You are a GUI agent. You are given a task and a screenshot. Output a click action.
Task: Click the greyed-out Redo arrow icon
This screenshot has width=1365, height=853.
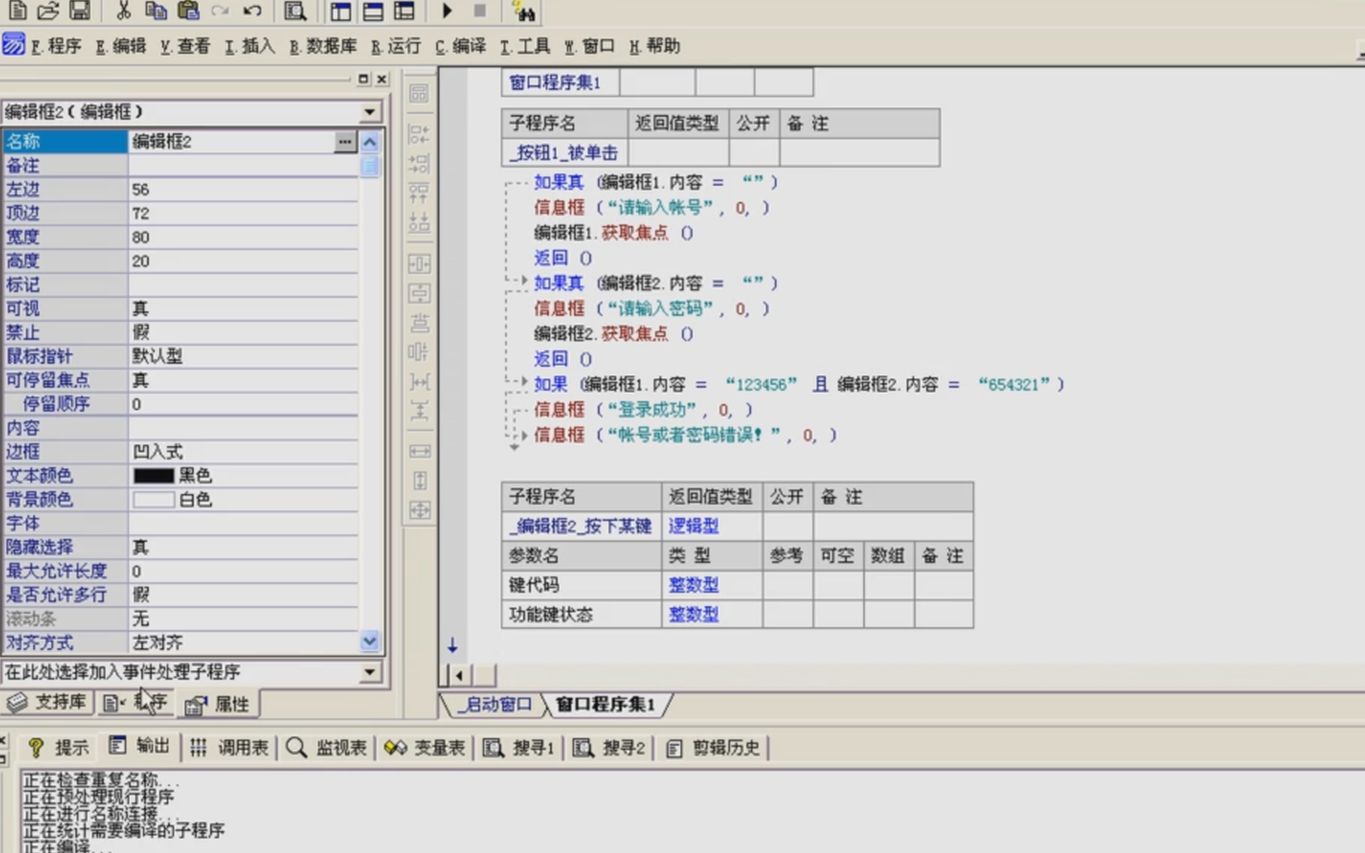point(220,11)
